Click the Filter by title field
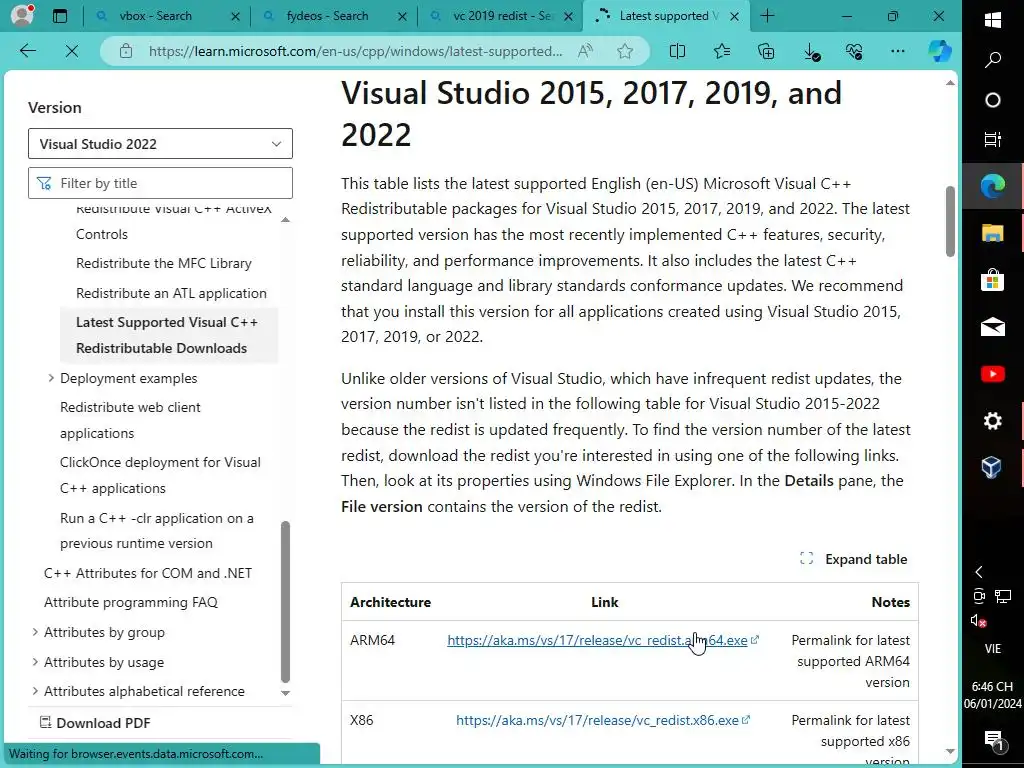Viewport: 1024px width, 768px height. (160, 183)
